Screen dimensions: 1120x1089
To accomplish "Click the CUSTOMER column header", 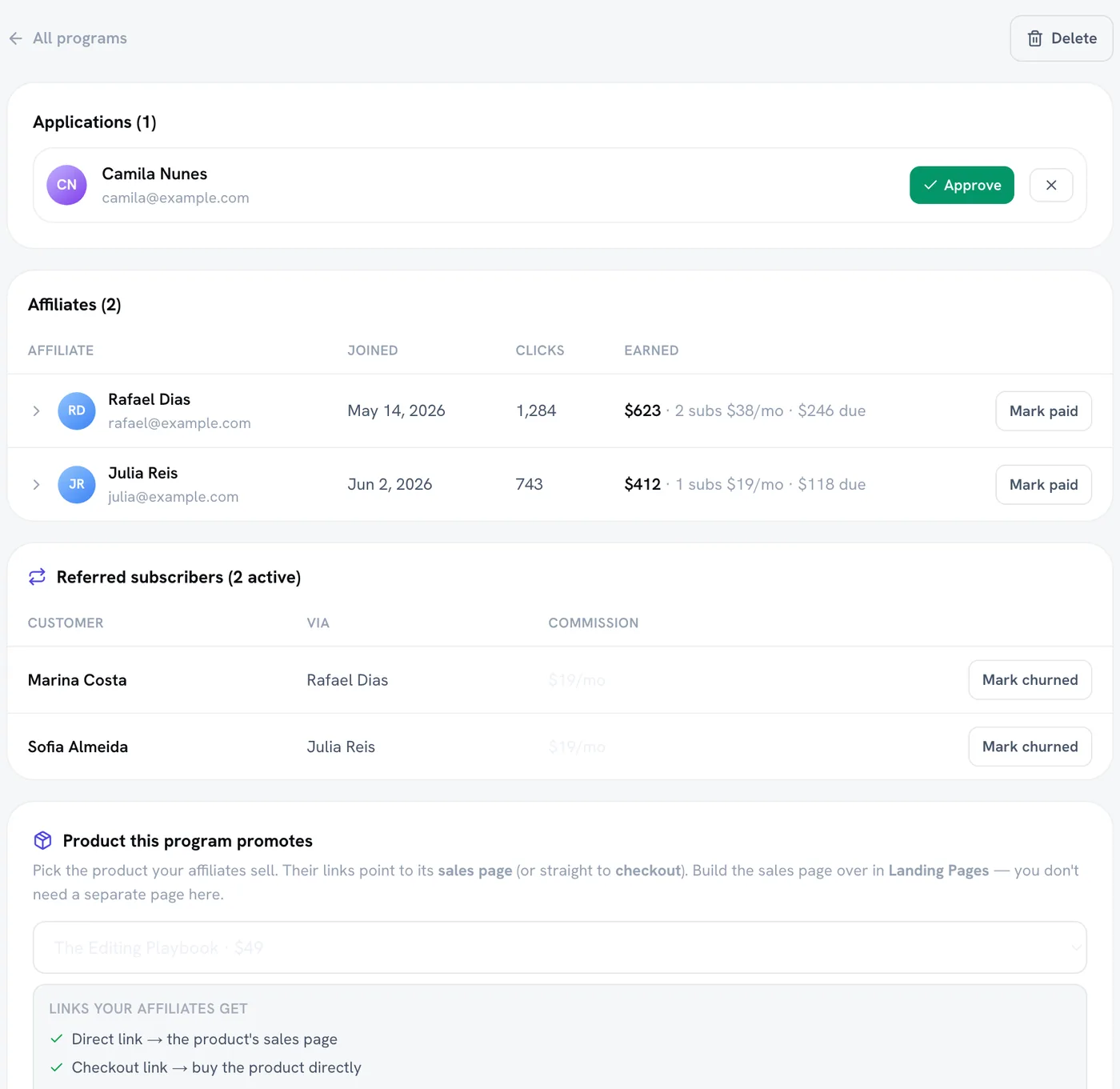I will coord(66,623).
